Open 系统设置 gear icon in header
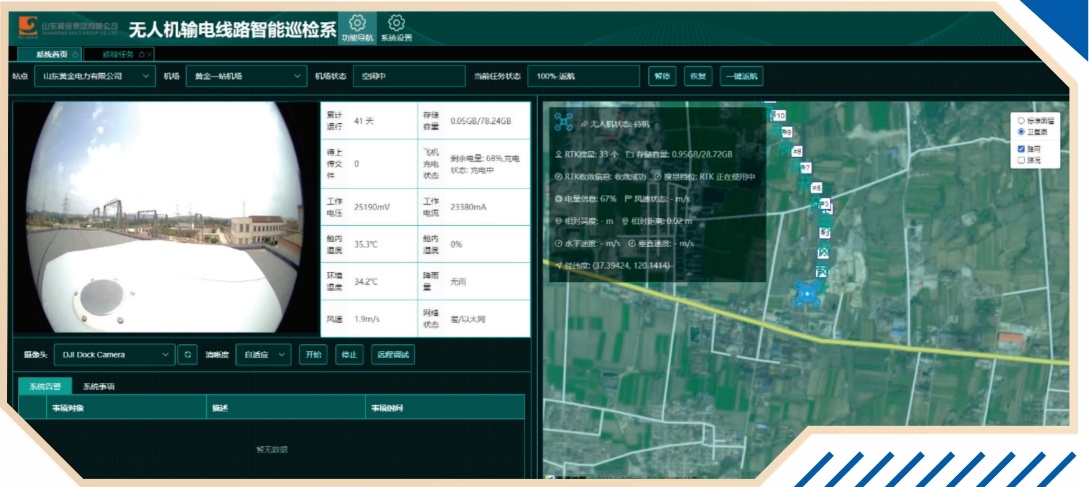The width and height of the screenshot is (1089, 487). [x=397, y=22]
